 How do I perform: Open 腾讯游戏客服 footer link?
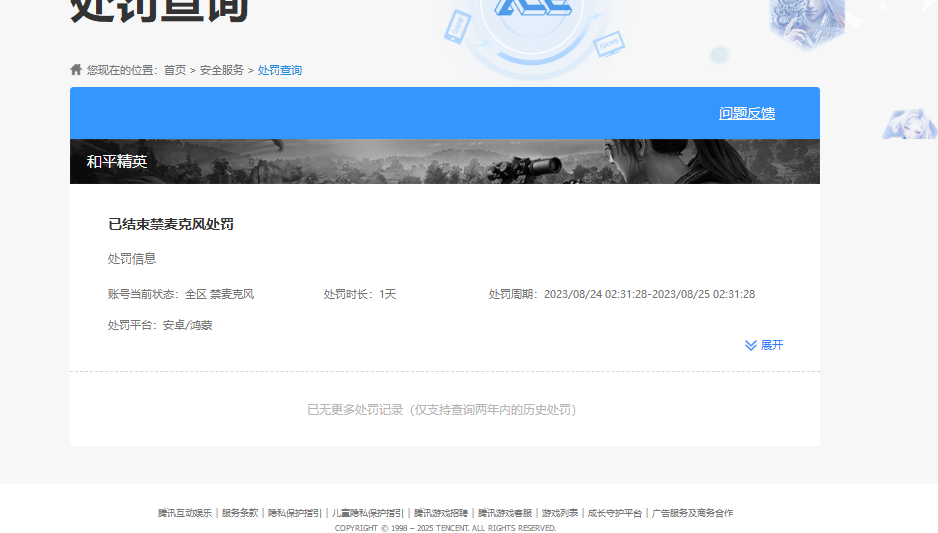[505, 513]
